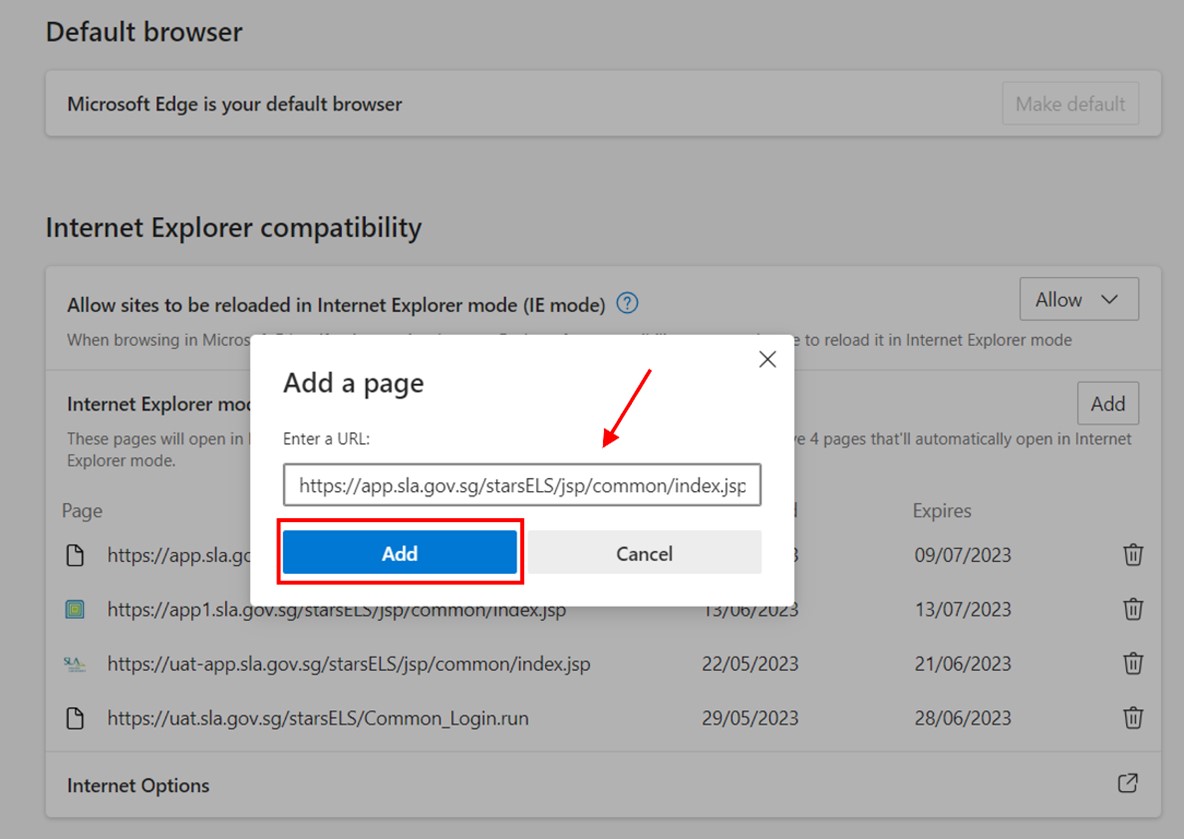The height and width of the screenshot is (839, 1184).
Task: Open the Allow dropdown for IE mode
Action: coord(1079,299)
